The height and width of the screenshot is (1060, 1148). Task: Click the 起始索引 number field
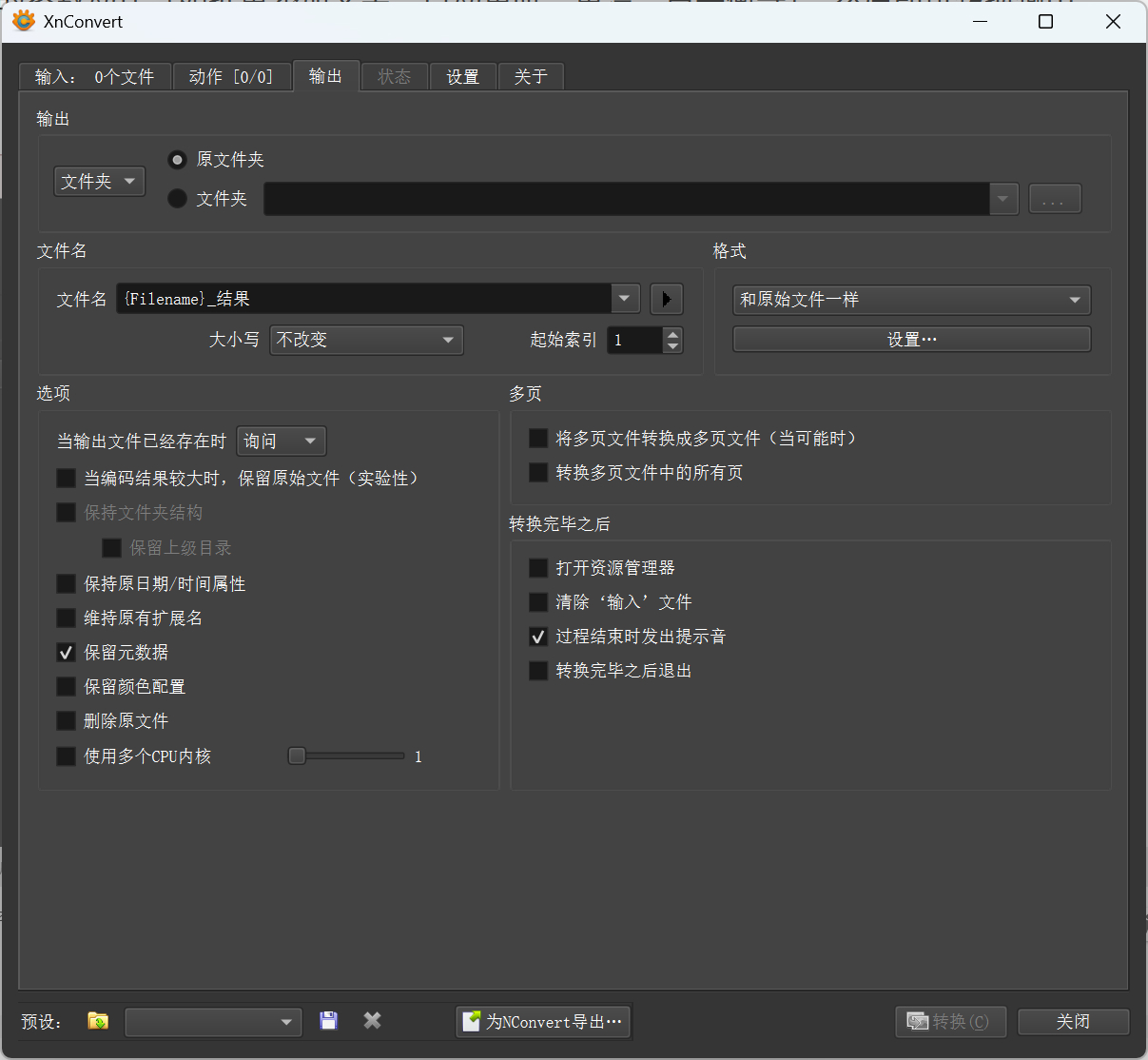point(635,340)
